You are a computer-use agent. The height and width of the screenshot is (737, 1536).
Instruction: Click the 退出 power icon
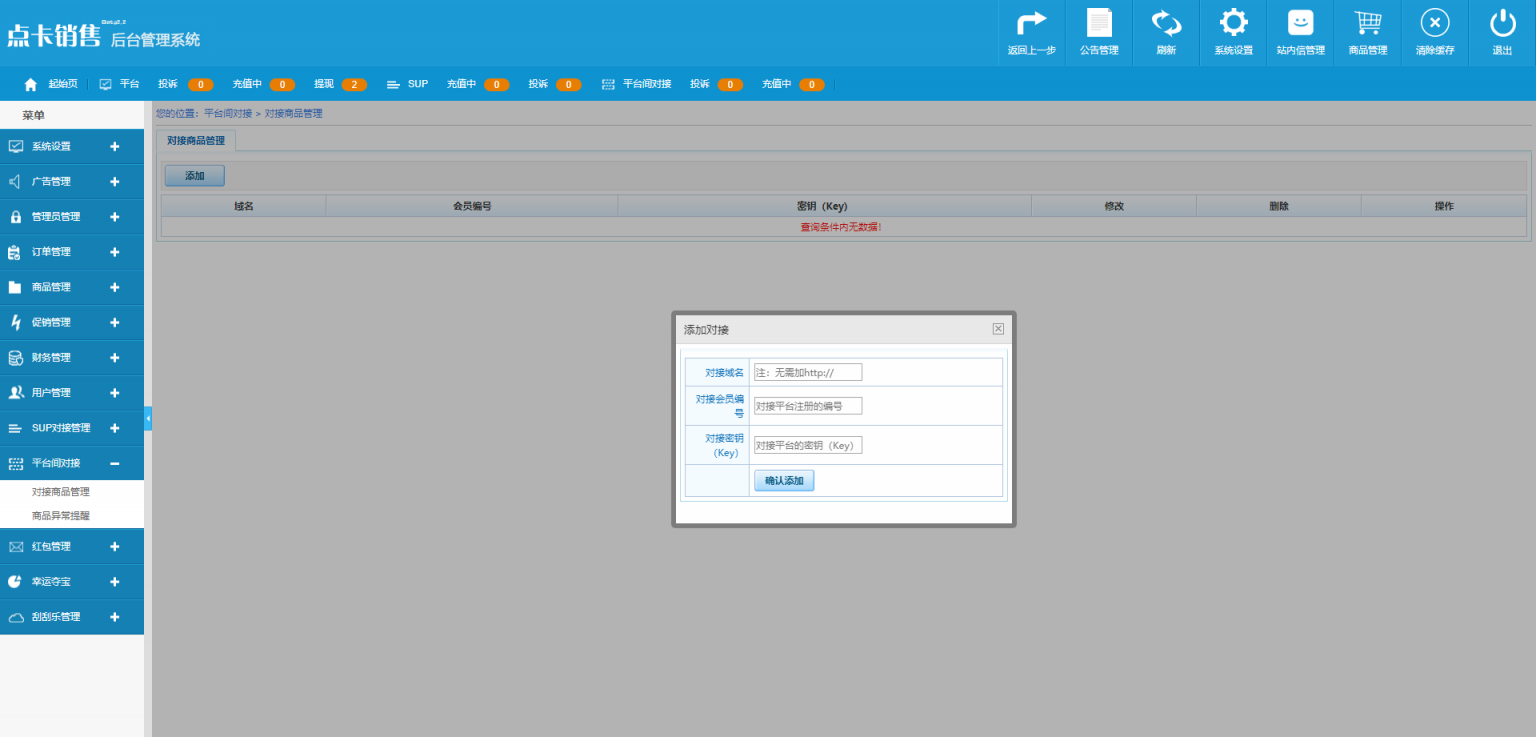(x=1502, y=23)
